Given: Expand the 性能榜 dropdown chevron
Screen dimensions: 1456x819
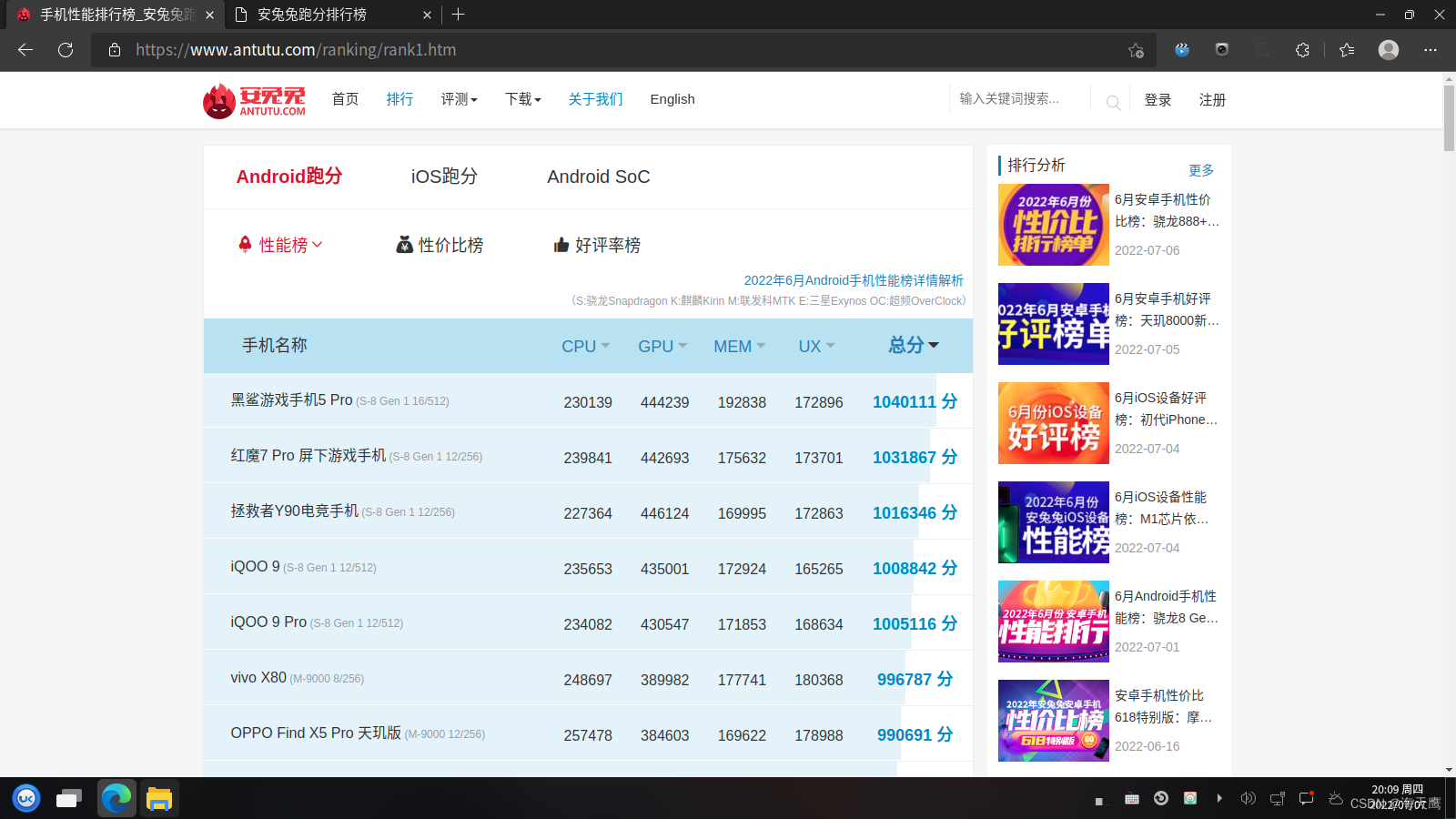Looking at the screenshot, I should click(318, 245).
